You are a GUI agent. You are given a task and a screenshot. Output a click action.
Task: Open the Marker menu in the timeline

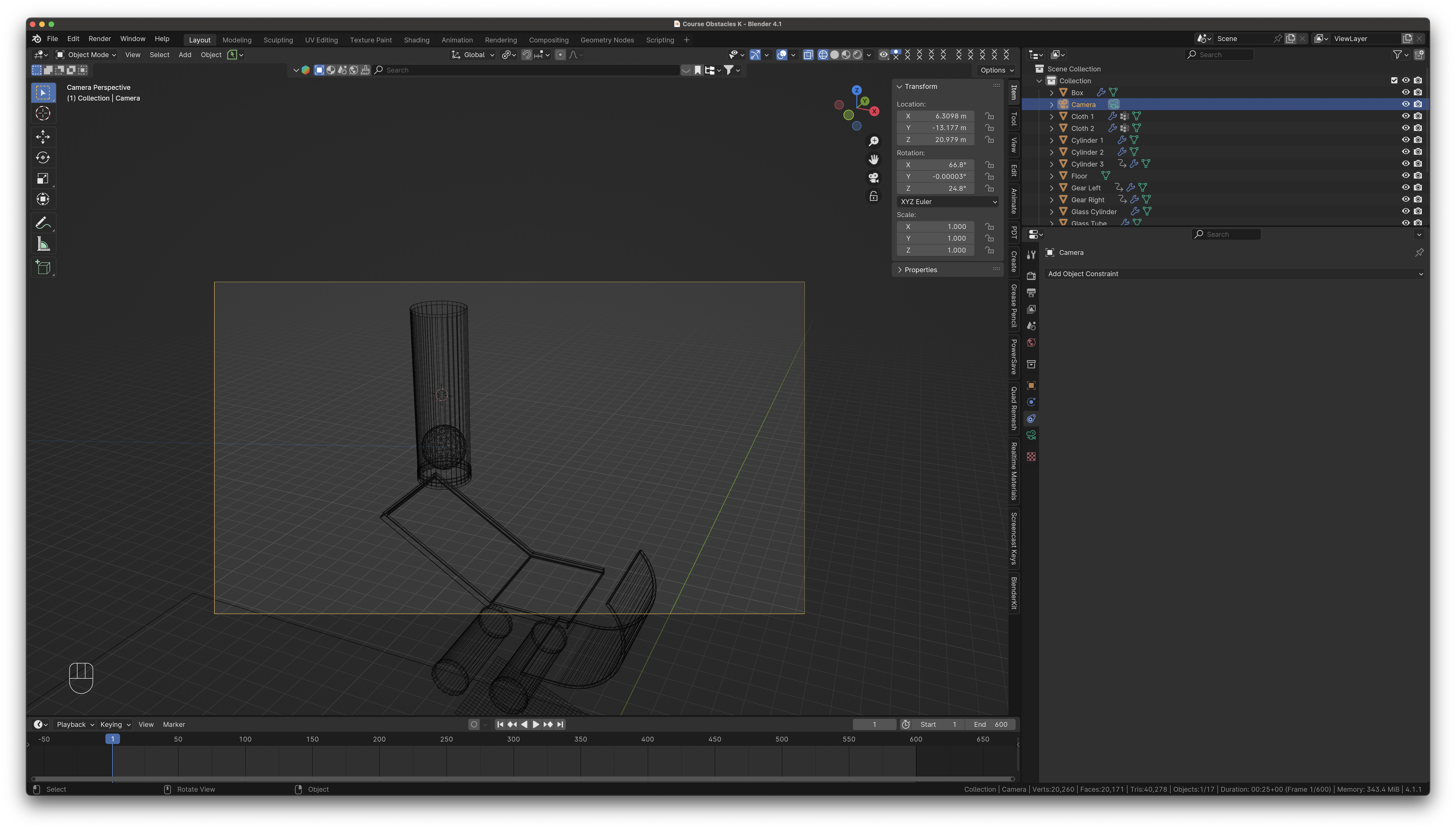[174, 725]
